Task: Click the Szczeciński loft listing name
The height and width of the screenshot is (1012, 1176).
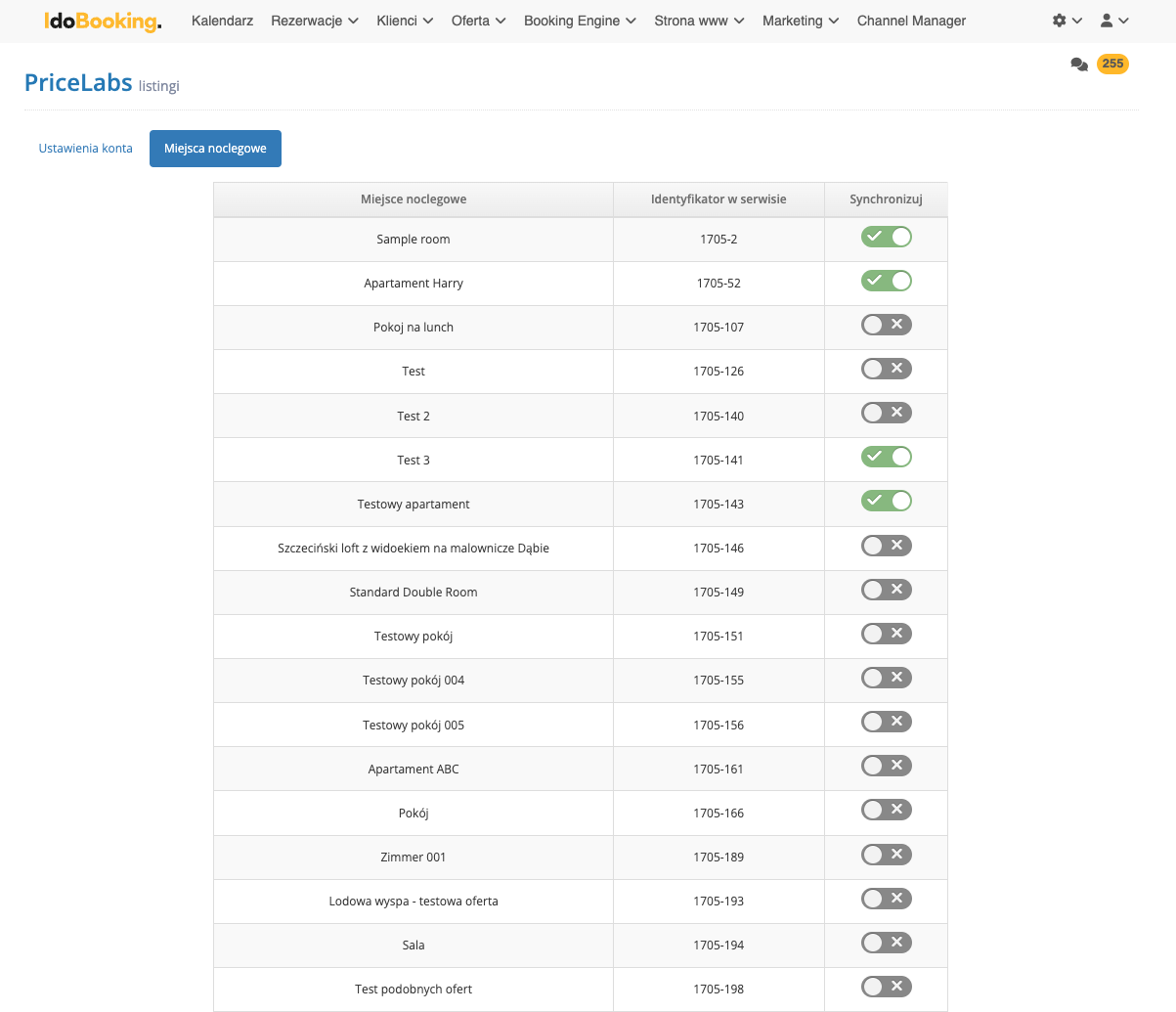Action: [414, 549]
